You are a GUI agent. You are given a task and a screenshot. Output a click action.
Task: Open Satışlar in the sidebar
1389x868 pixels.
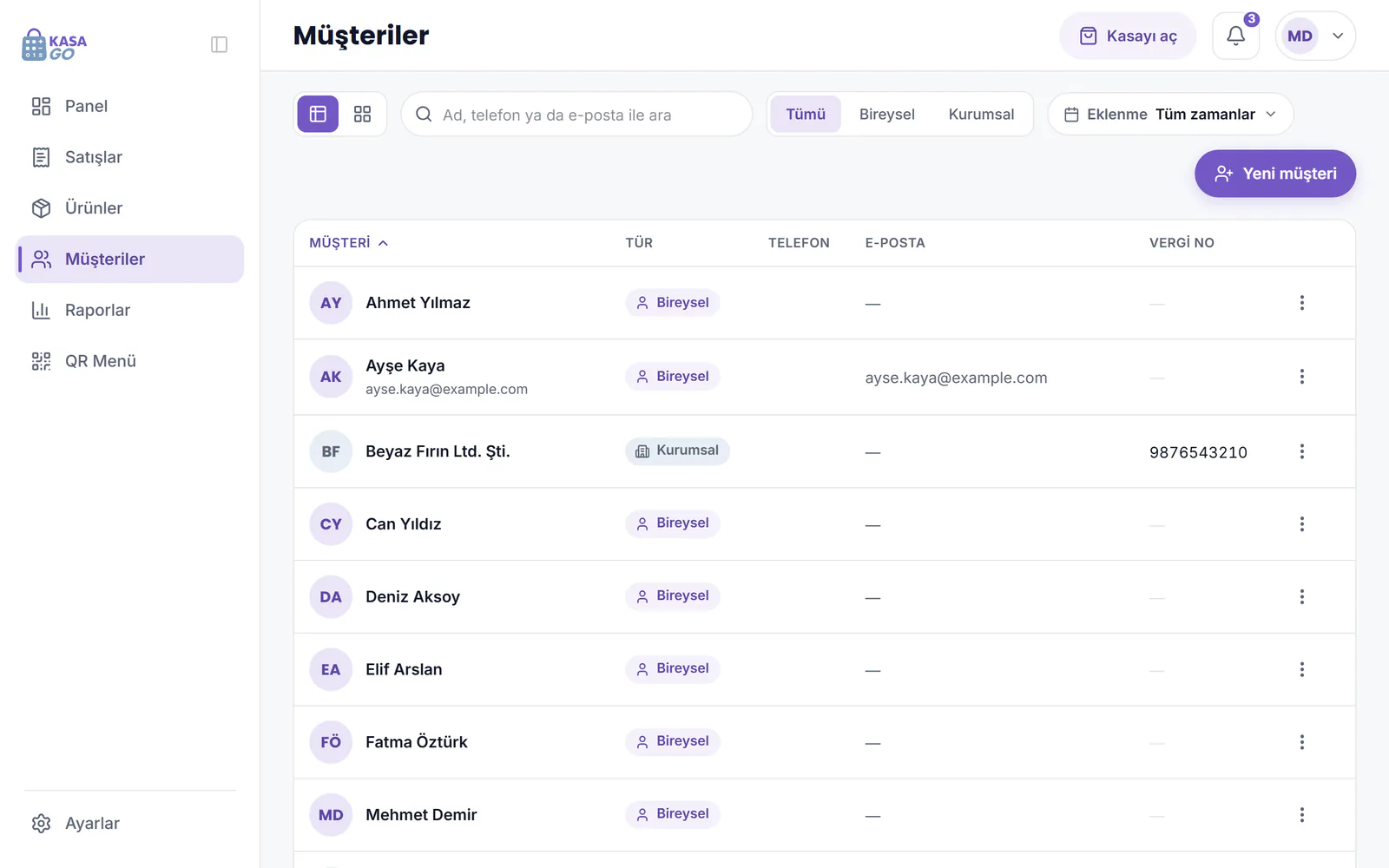point(130,157)
